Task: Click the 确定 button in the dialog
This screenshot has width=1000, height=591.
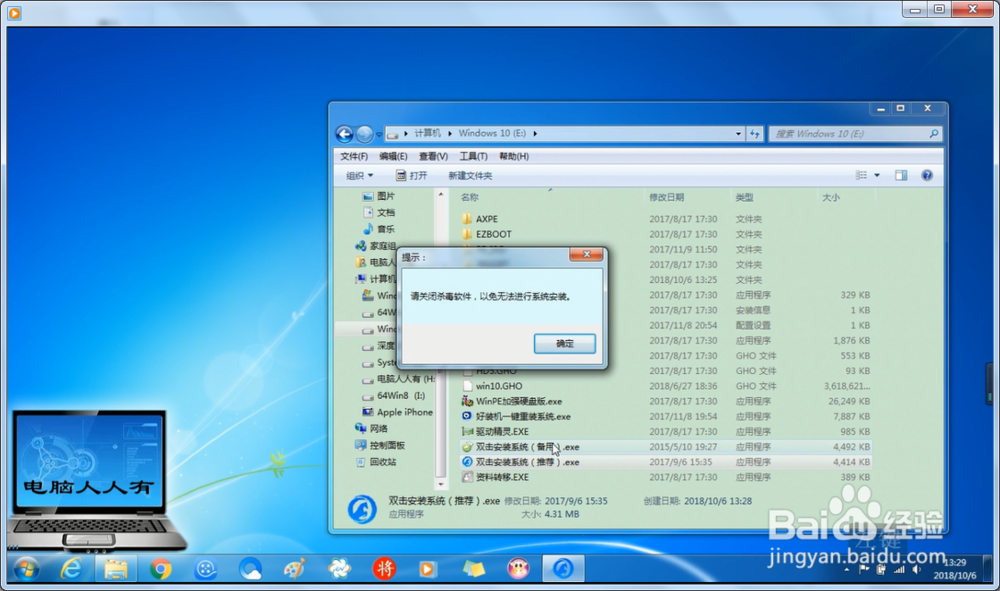Action: (564, 344)
